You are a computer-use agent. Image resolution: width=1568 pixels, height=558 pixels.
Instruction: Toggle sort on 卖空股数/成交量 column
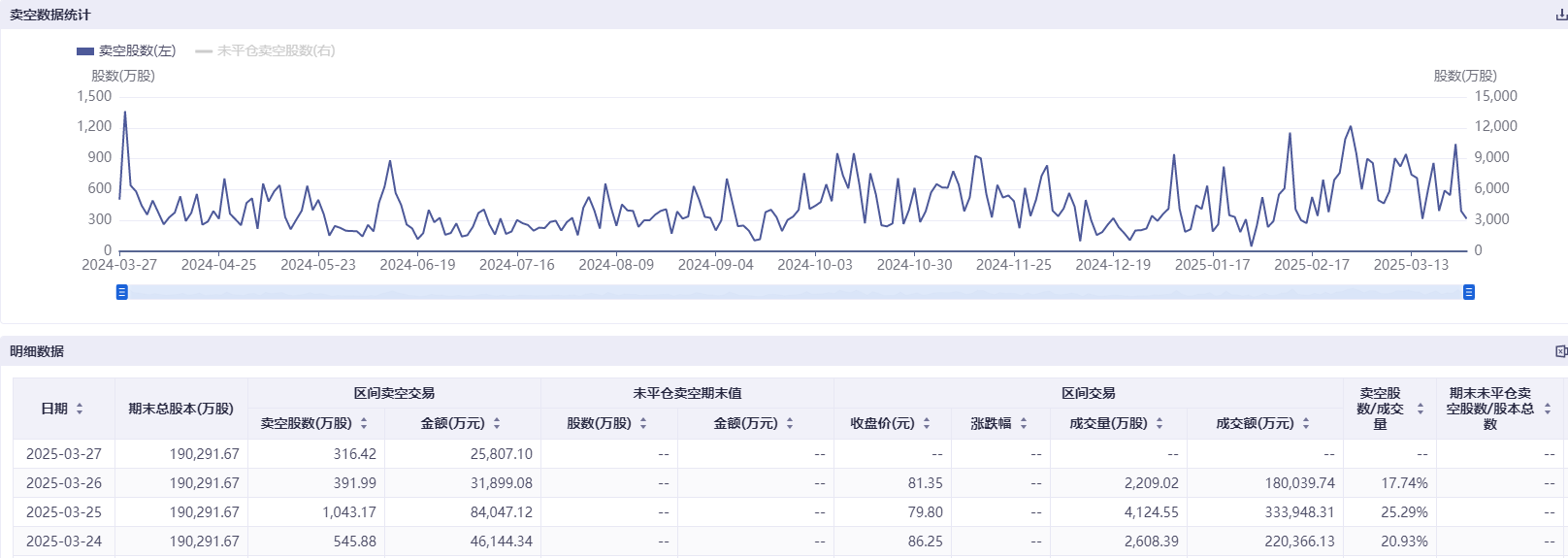[1421, 409]
